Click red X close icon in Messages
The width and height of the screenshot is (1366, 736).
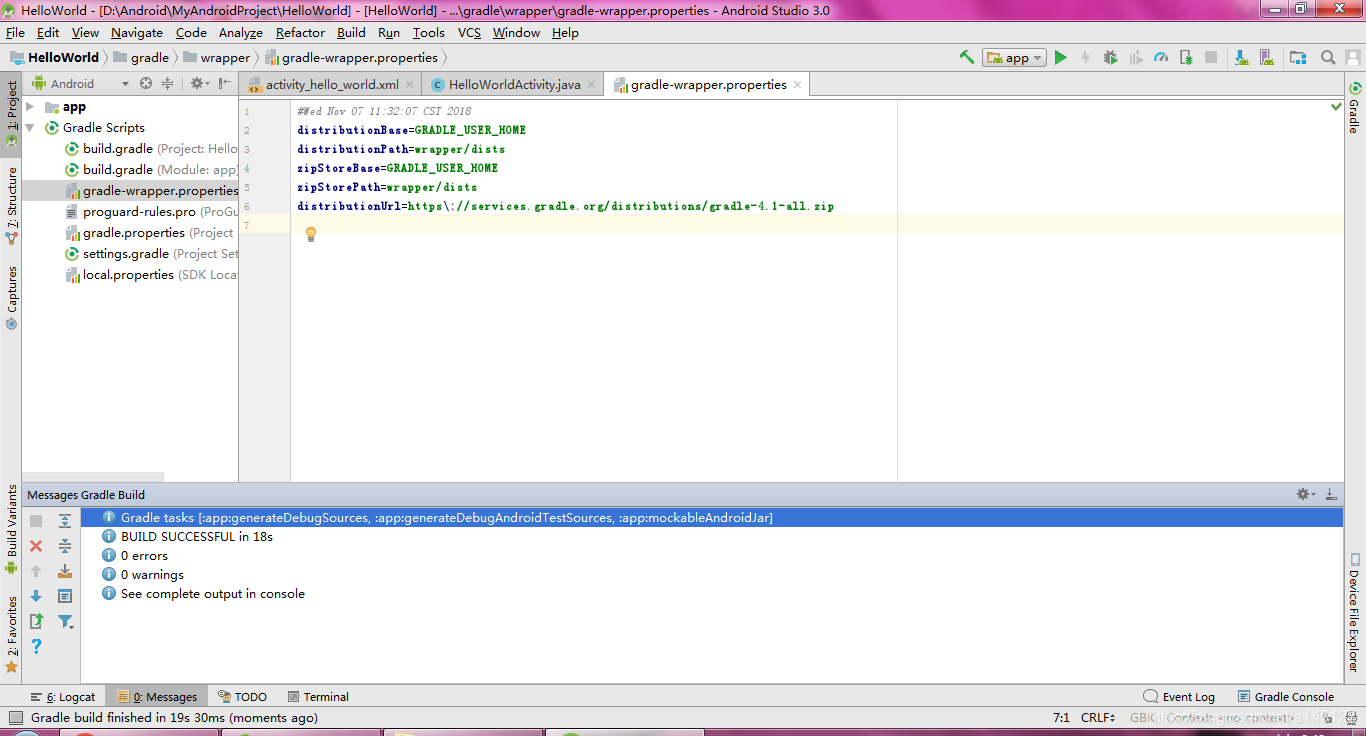point(36,546)
